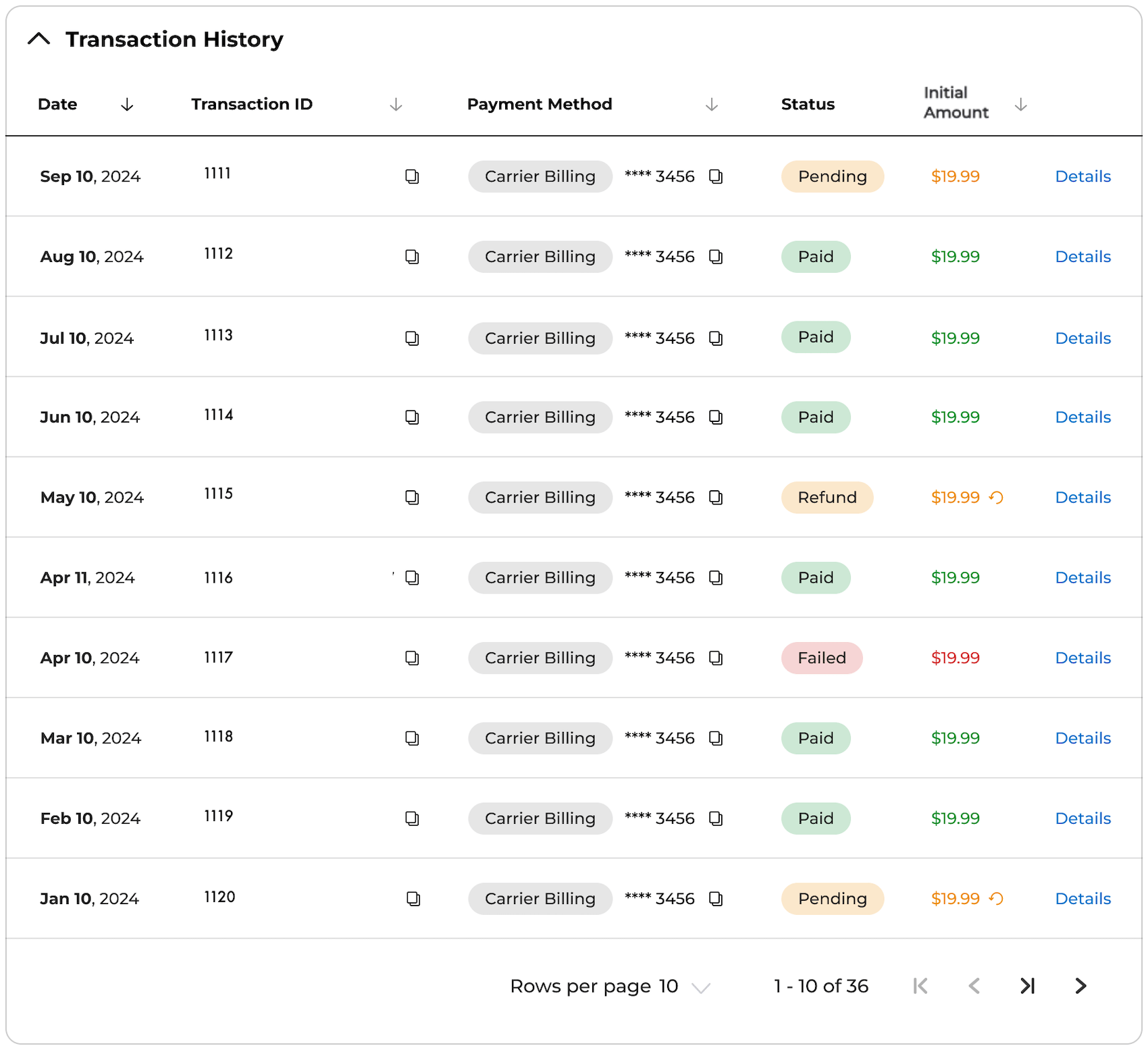Copy payment number in Feb 10 row
1148x1050 pixels.
pos(716,818)
